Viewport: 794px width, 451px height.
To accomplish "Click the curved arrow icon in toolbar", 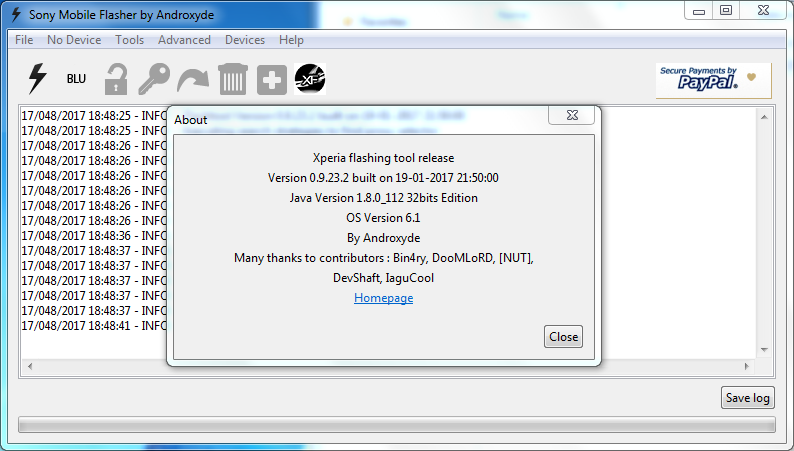I will pyautogui.click(x=193, y=81).
